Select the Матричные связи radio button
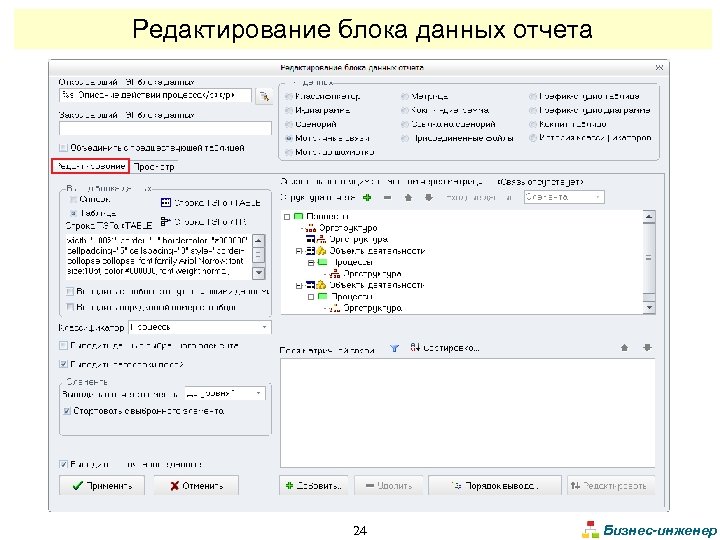720x540 pixels. [x=288, y=138]
